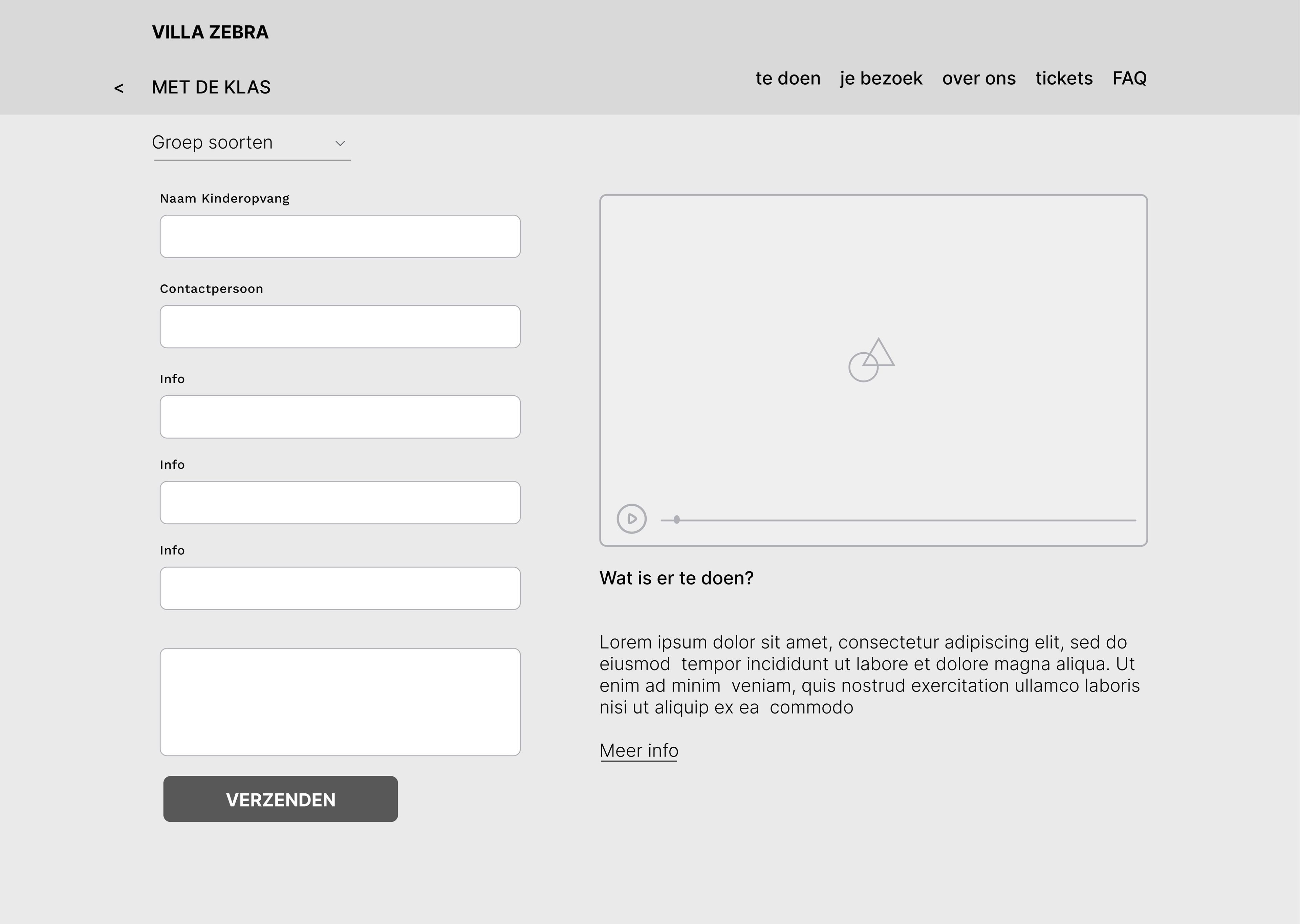Click the large message textarea above VERZENDEN
This screenshot has width=1300, height=924.
[x=340, y=702]
